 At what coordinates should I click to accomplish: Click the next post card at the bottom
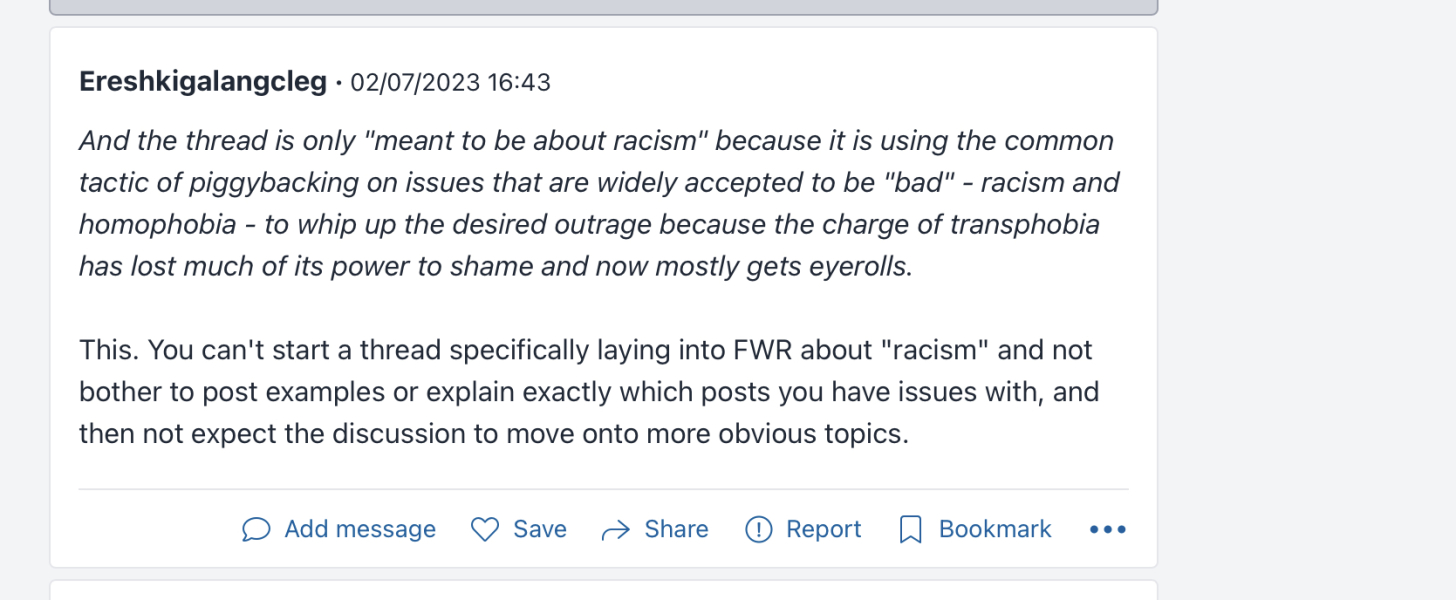pos(603,590)
